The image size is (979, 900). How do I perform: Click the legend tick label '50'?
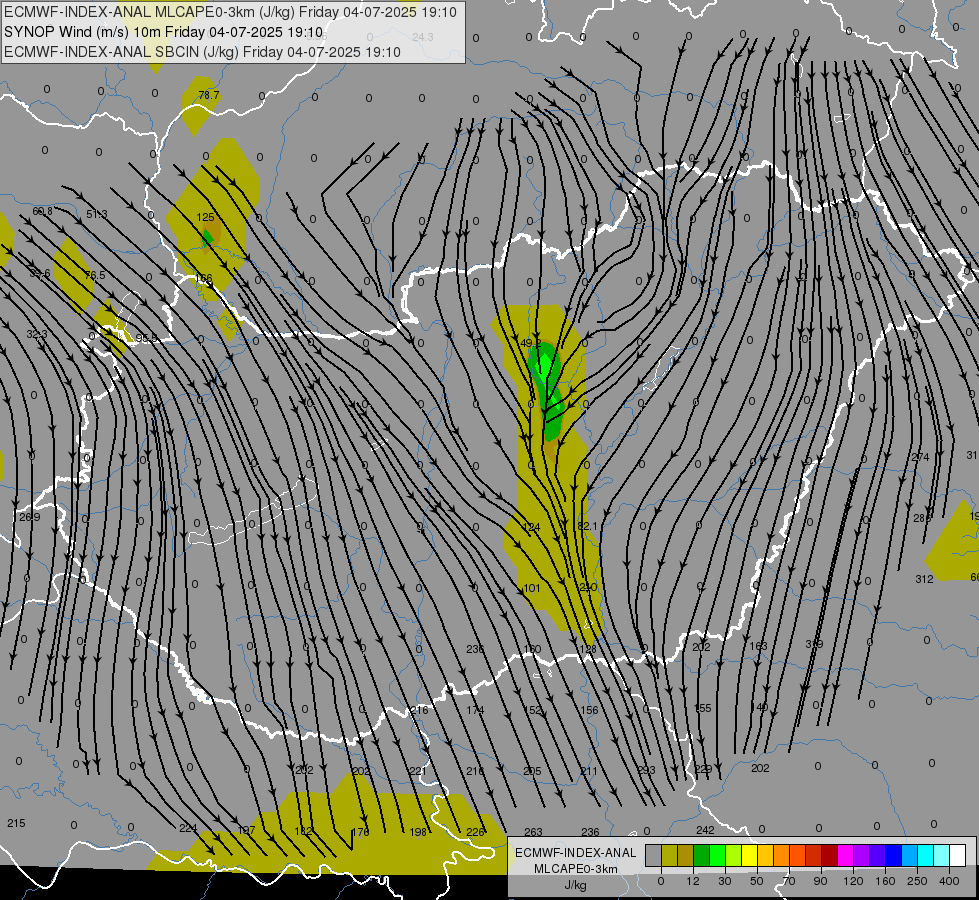click(756, 881)
